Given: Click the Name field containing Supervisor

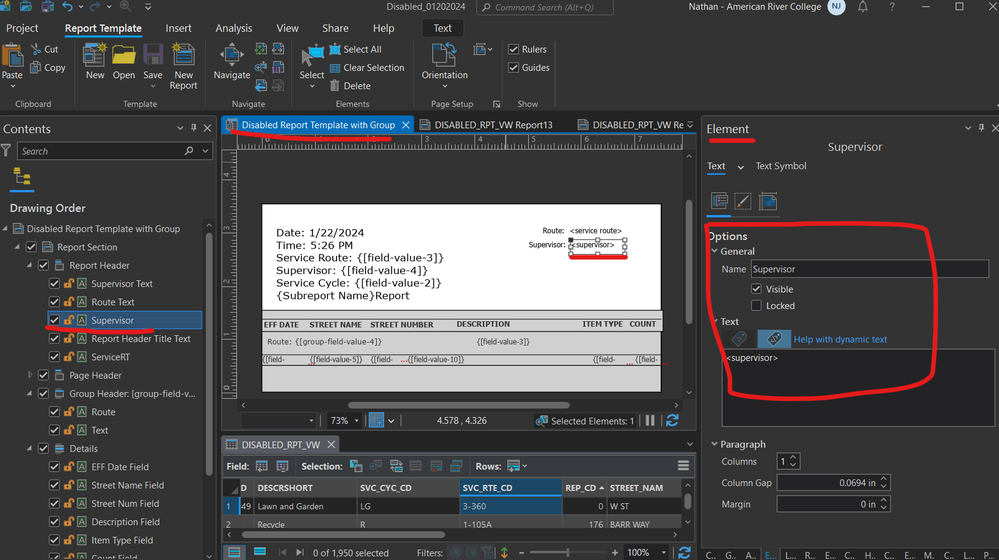Looking at the screenshot, I should pos(870,269).
